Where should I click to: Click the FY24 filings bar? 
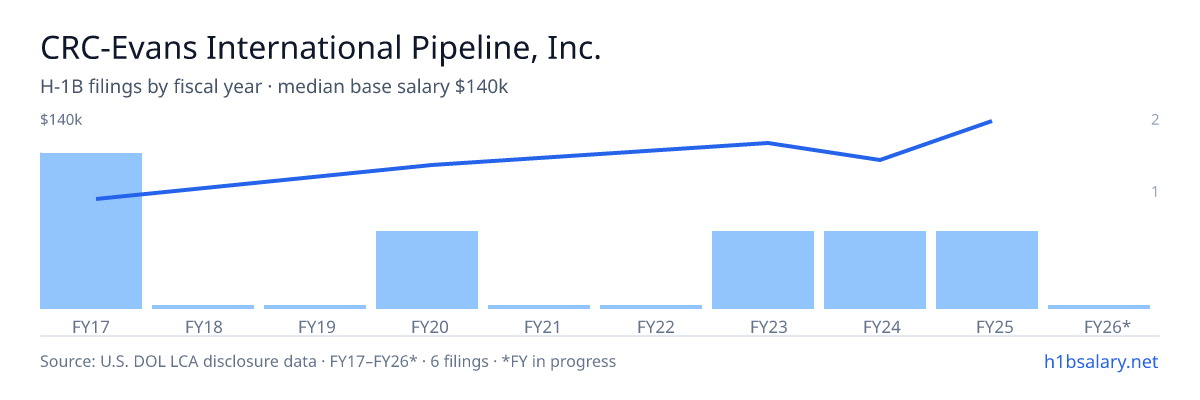click(875, 270)
